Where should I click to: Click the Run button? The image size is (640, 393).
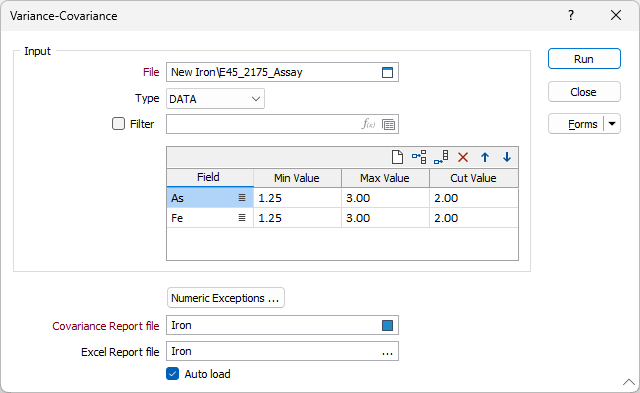click(x=584, y=59)
